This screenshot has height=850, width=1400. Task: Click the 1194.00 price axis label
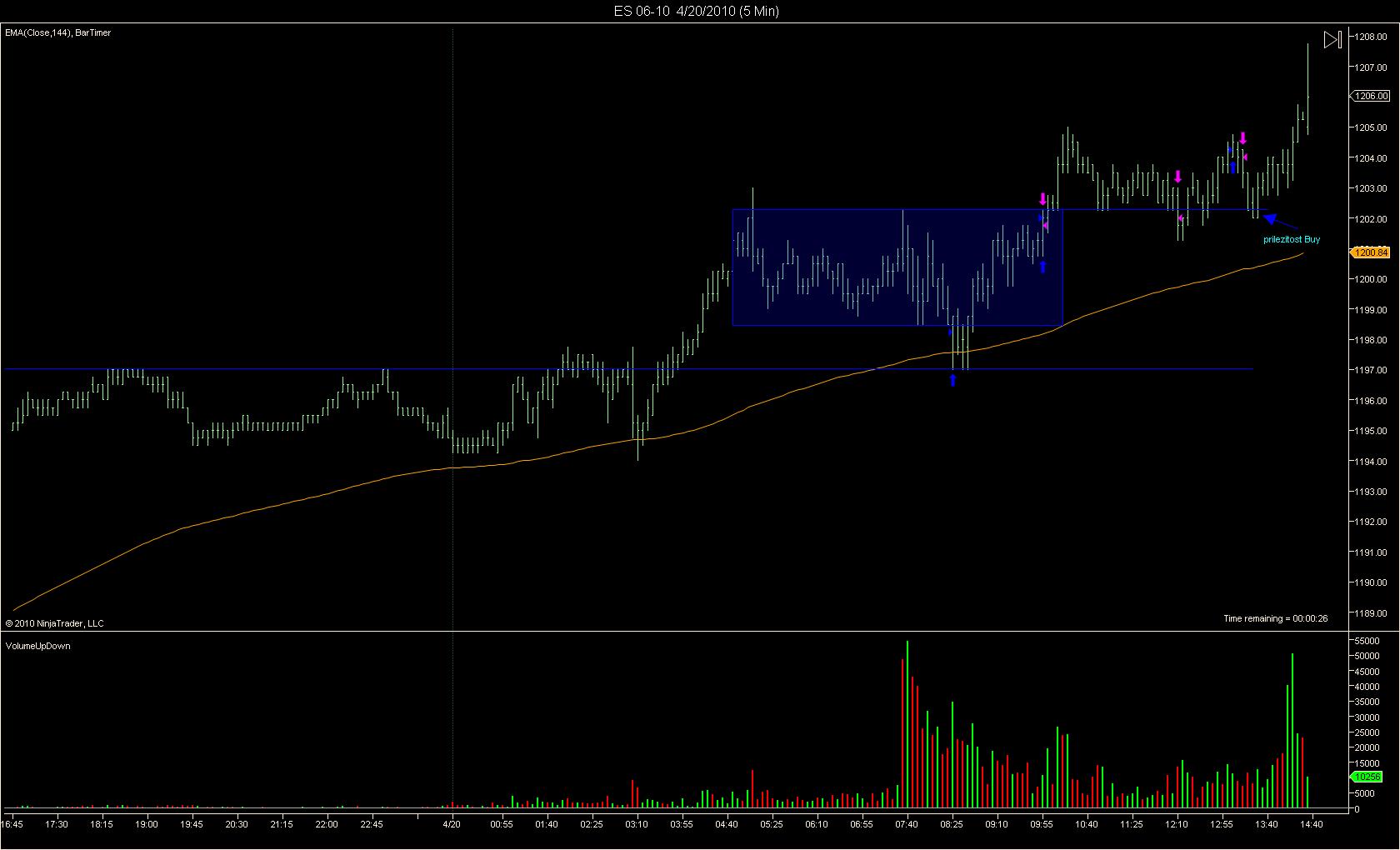coord(1371,462)
